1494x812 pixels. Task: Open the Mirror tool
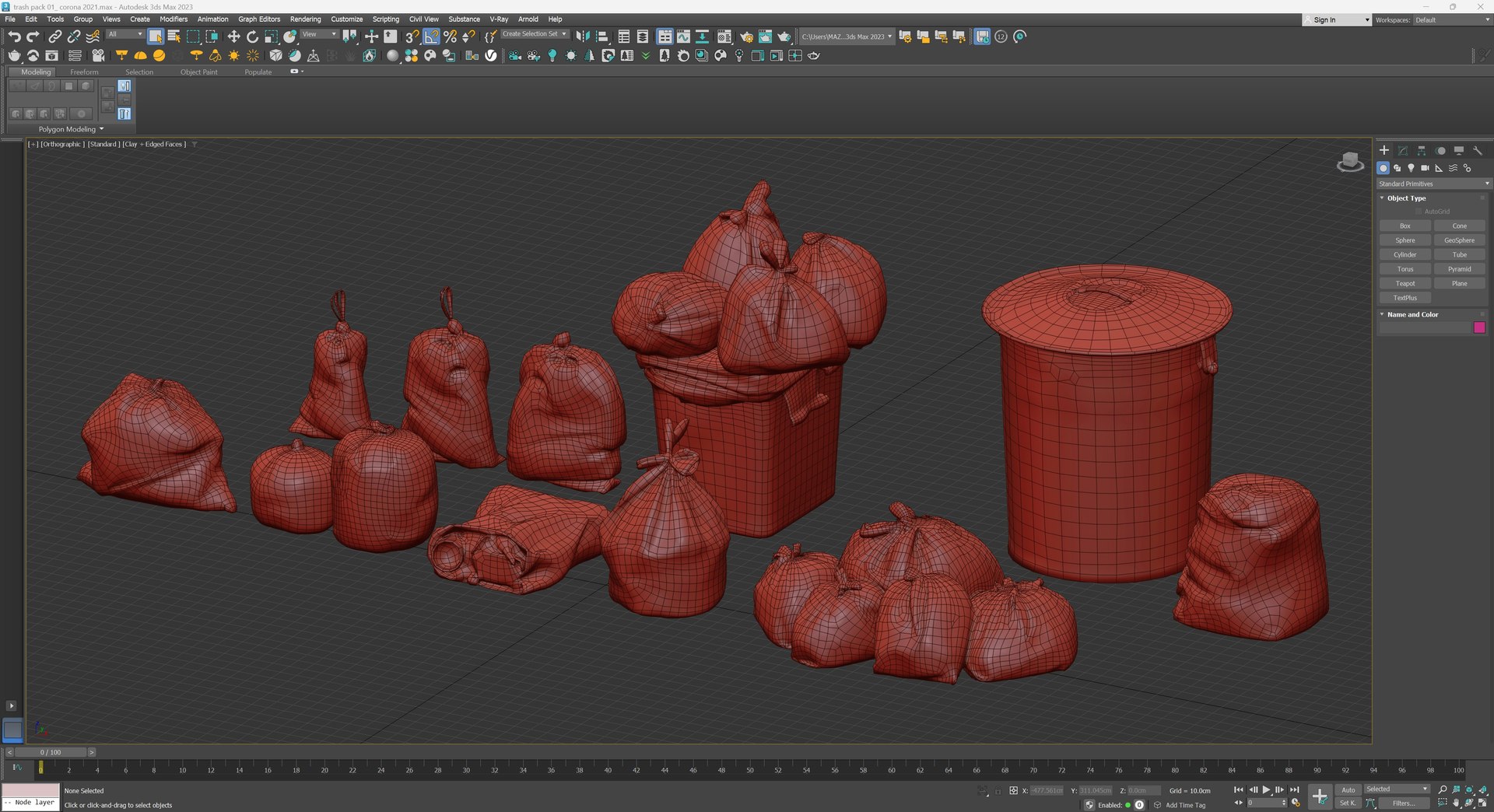[582, 37]
